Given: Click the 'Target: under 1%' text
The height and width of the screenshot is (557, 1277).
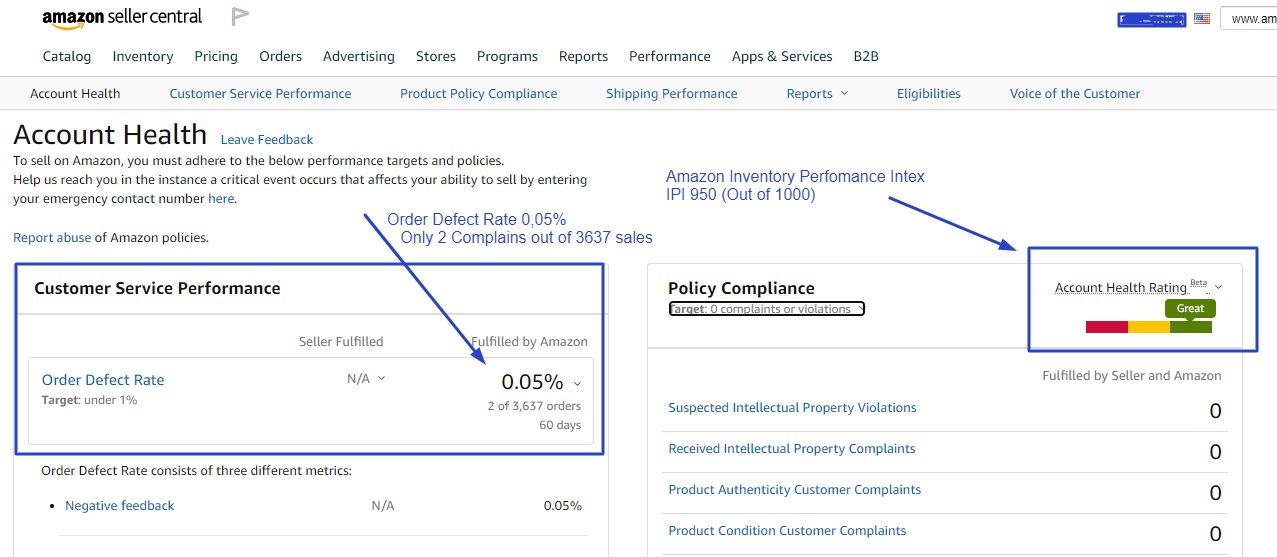Looking at the screenshot, I should pyautogui.click(x=90, y=400).
